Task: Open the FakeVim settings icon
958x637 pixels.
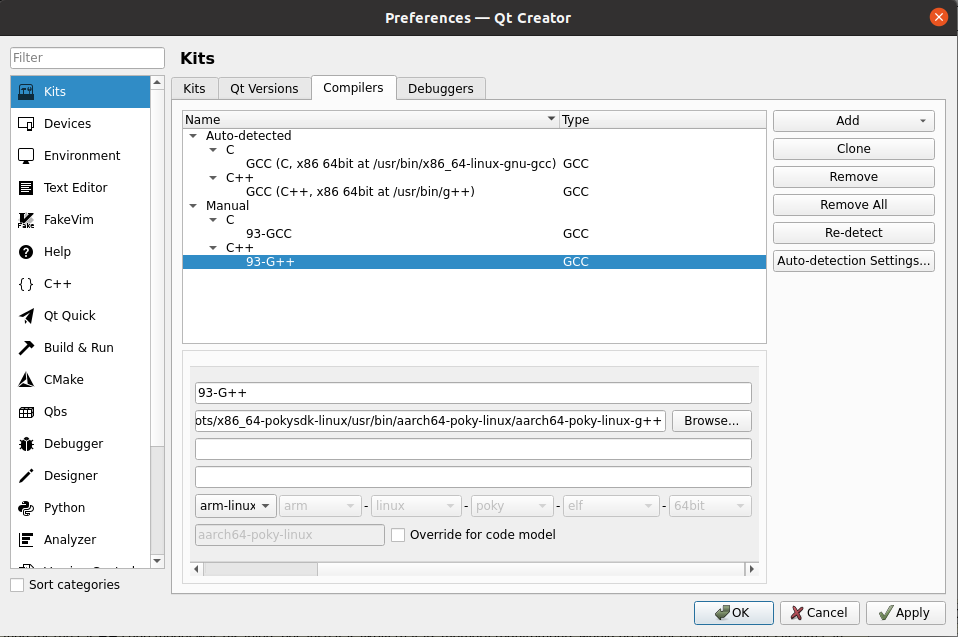Action: (27, 220)
